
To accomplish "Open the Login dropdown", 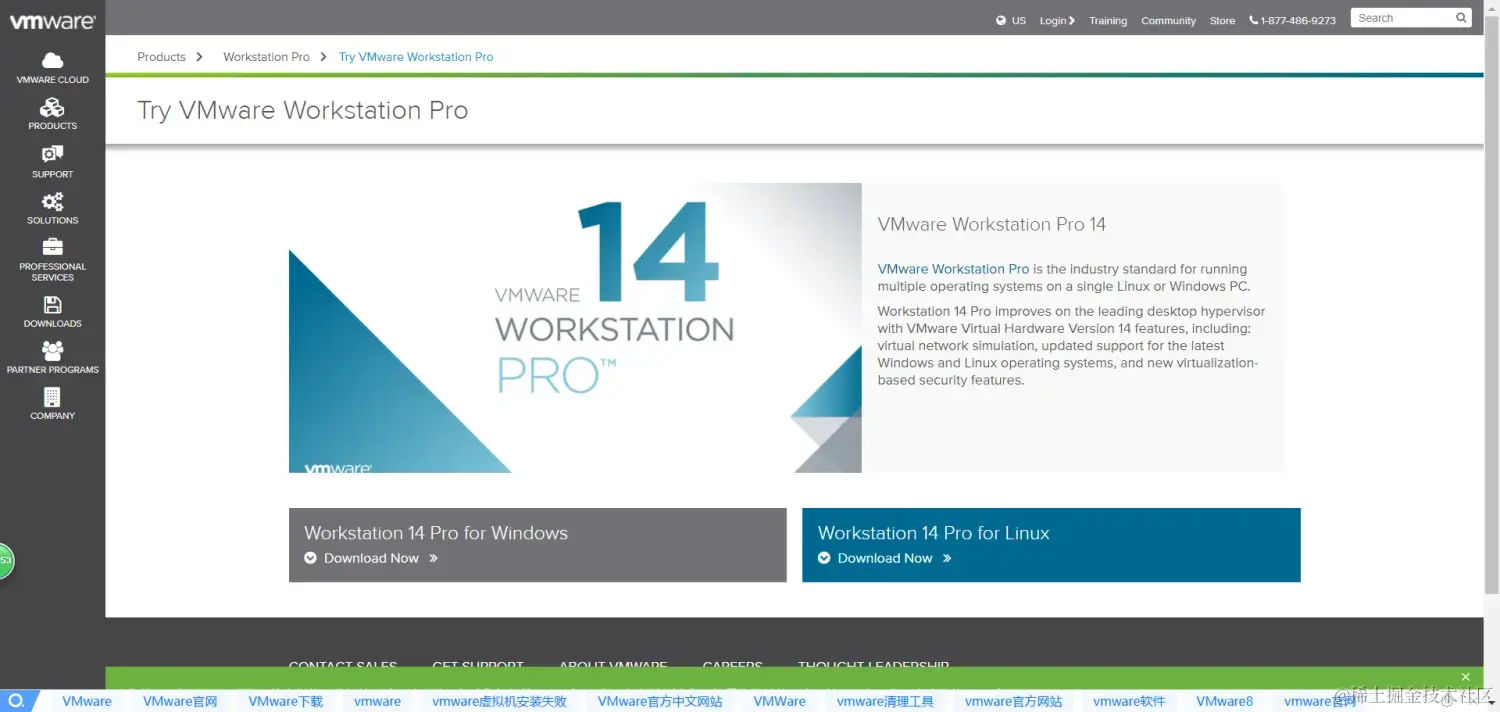I will pyautogui.click(x=1057, y=20).
